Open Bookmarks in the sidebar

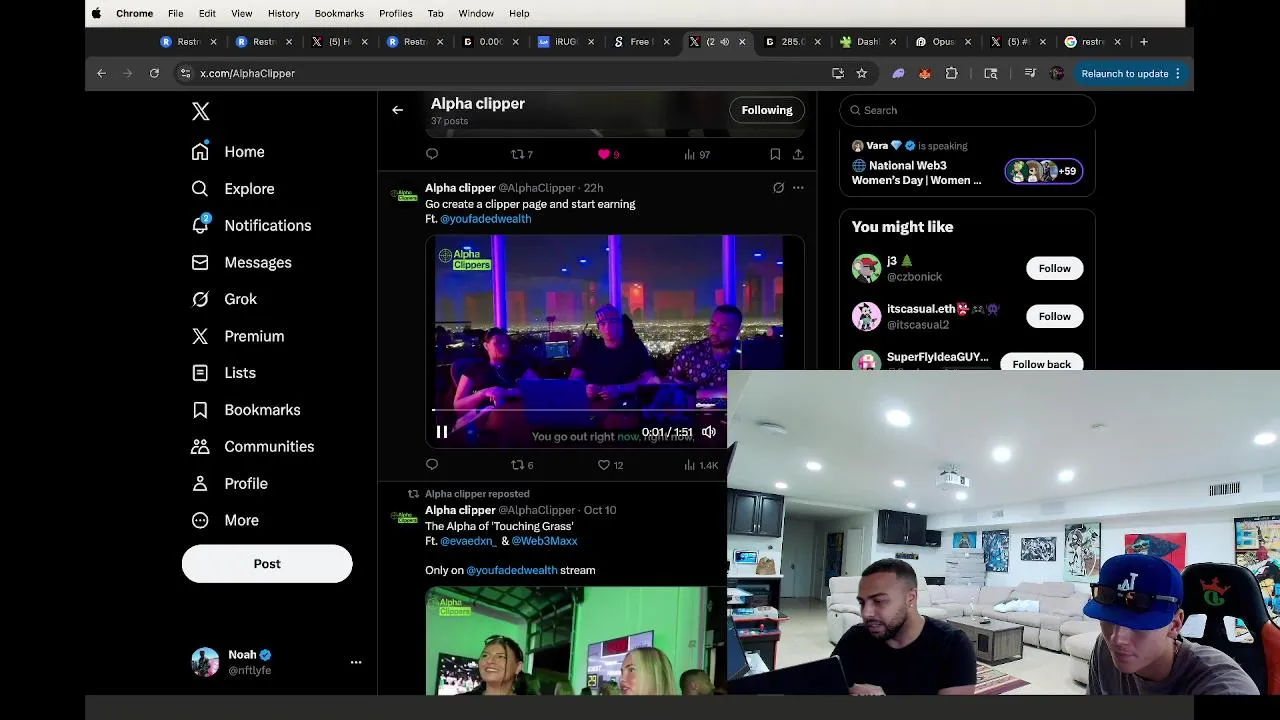point(245,410)
